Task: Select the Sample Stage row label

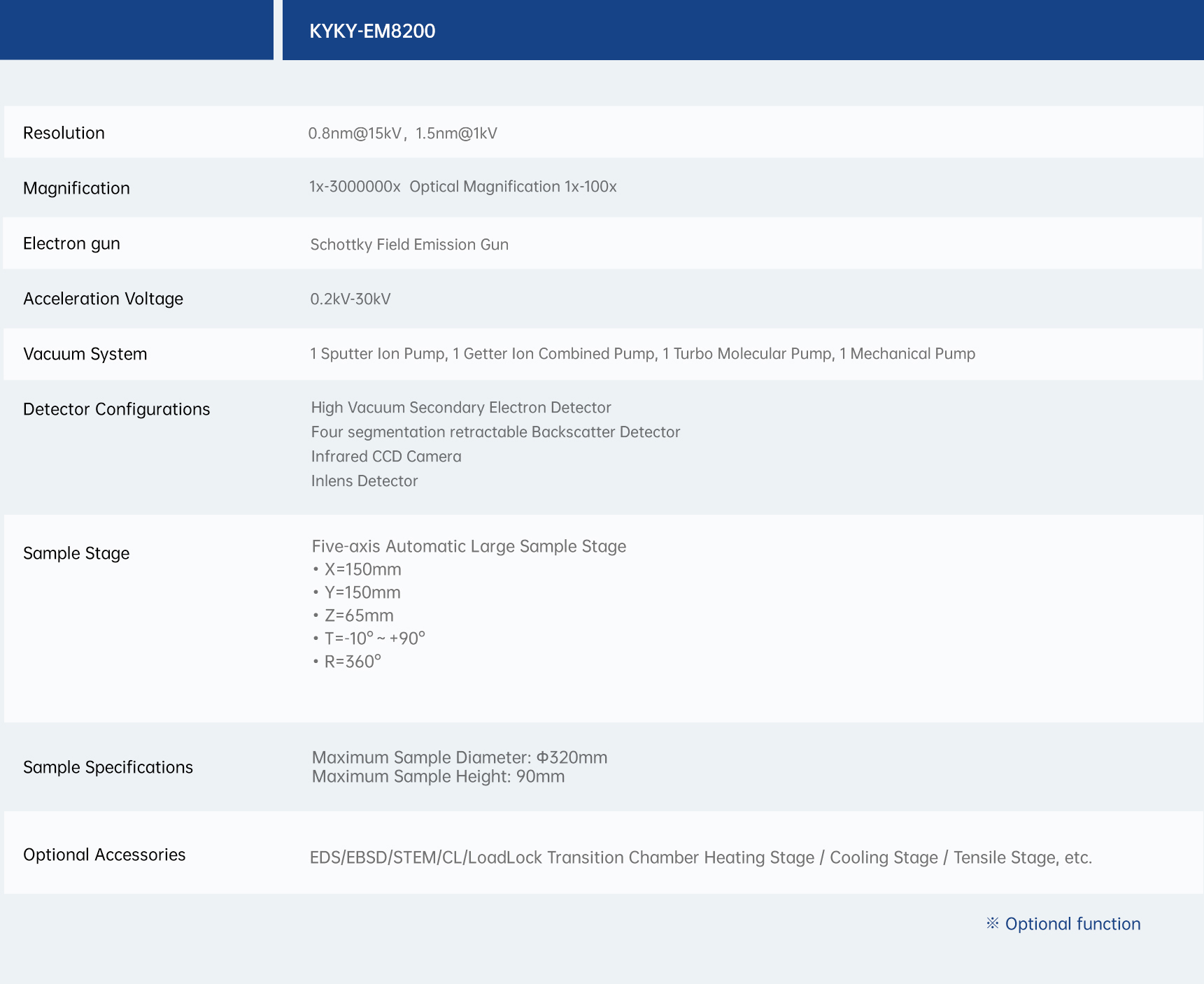Action: pyautogui.click(x=76, y=553)
